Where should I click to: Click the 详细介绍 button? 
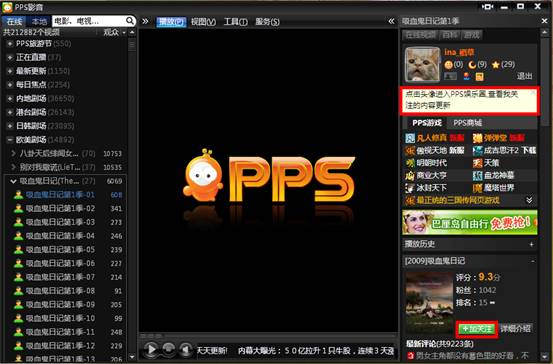tap(515, 329)
